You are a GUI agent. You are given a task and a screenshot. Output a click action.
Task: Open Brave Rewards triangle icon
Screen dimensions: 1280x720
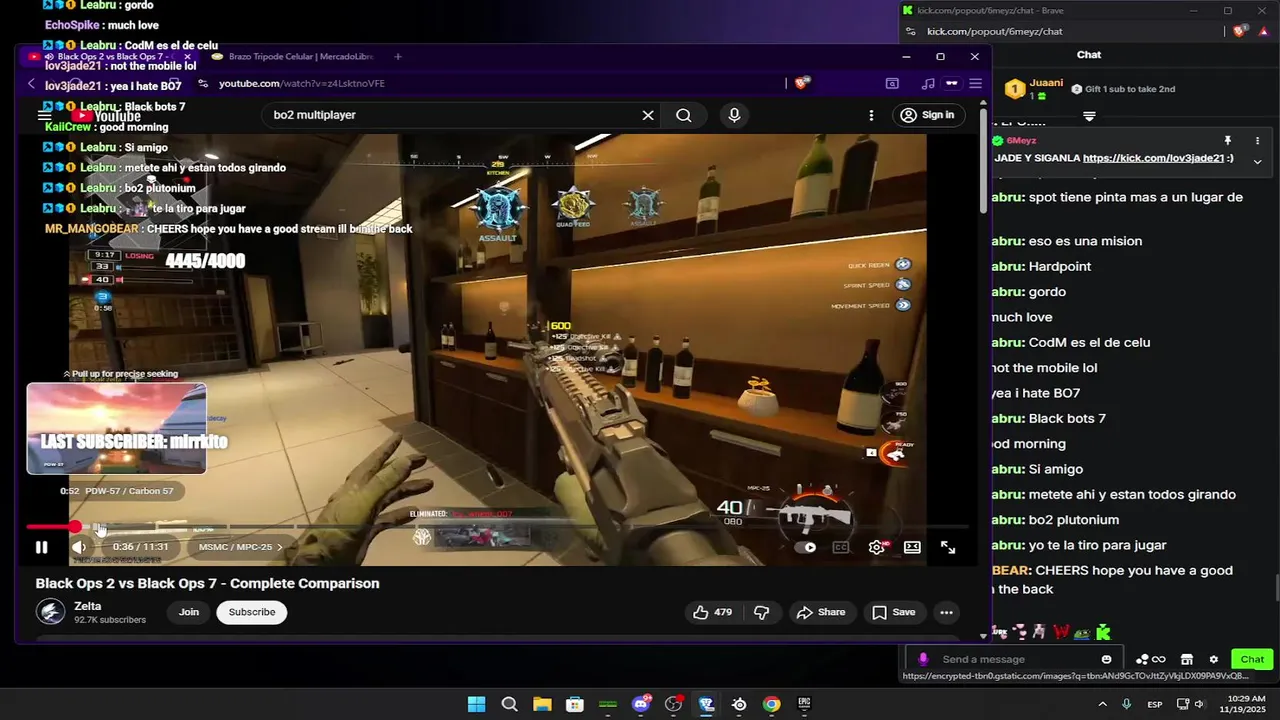pos(1263,32)
